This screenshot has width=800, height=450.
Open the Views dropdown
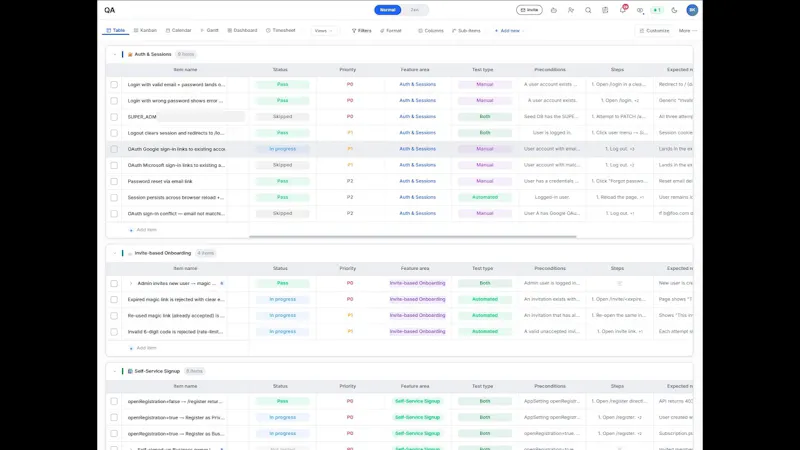(x=323, y=31)
